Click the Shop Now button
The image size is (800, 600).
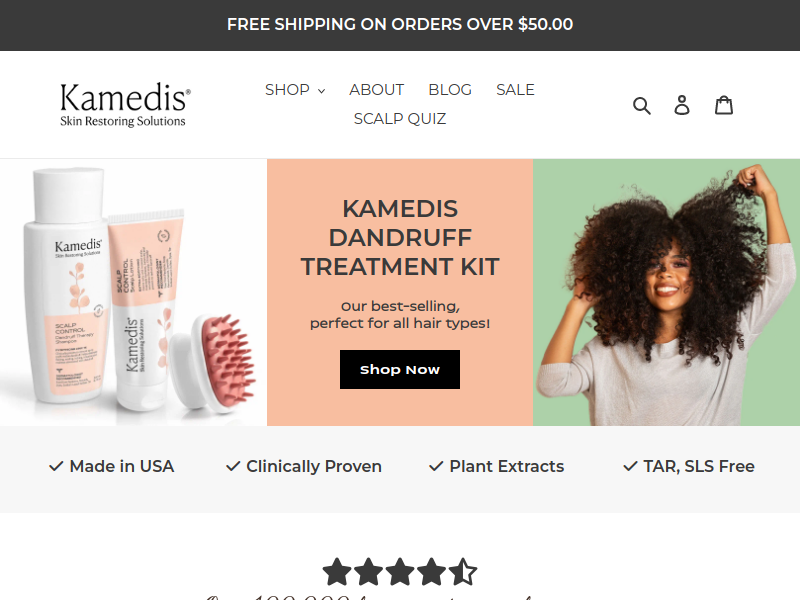(400, 369)
